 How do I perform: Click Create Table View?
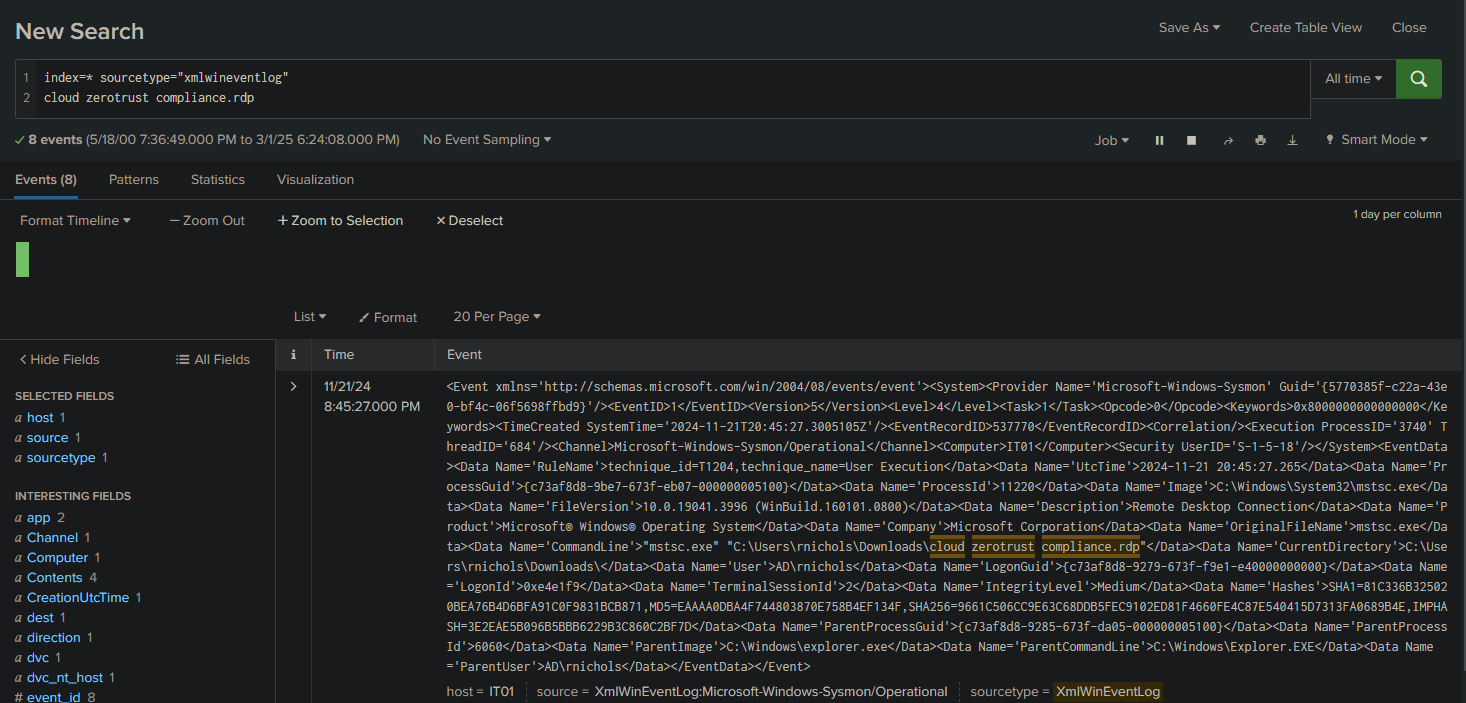tap(1306, 27)
